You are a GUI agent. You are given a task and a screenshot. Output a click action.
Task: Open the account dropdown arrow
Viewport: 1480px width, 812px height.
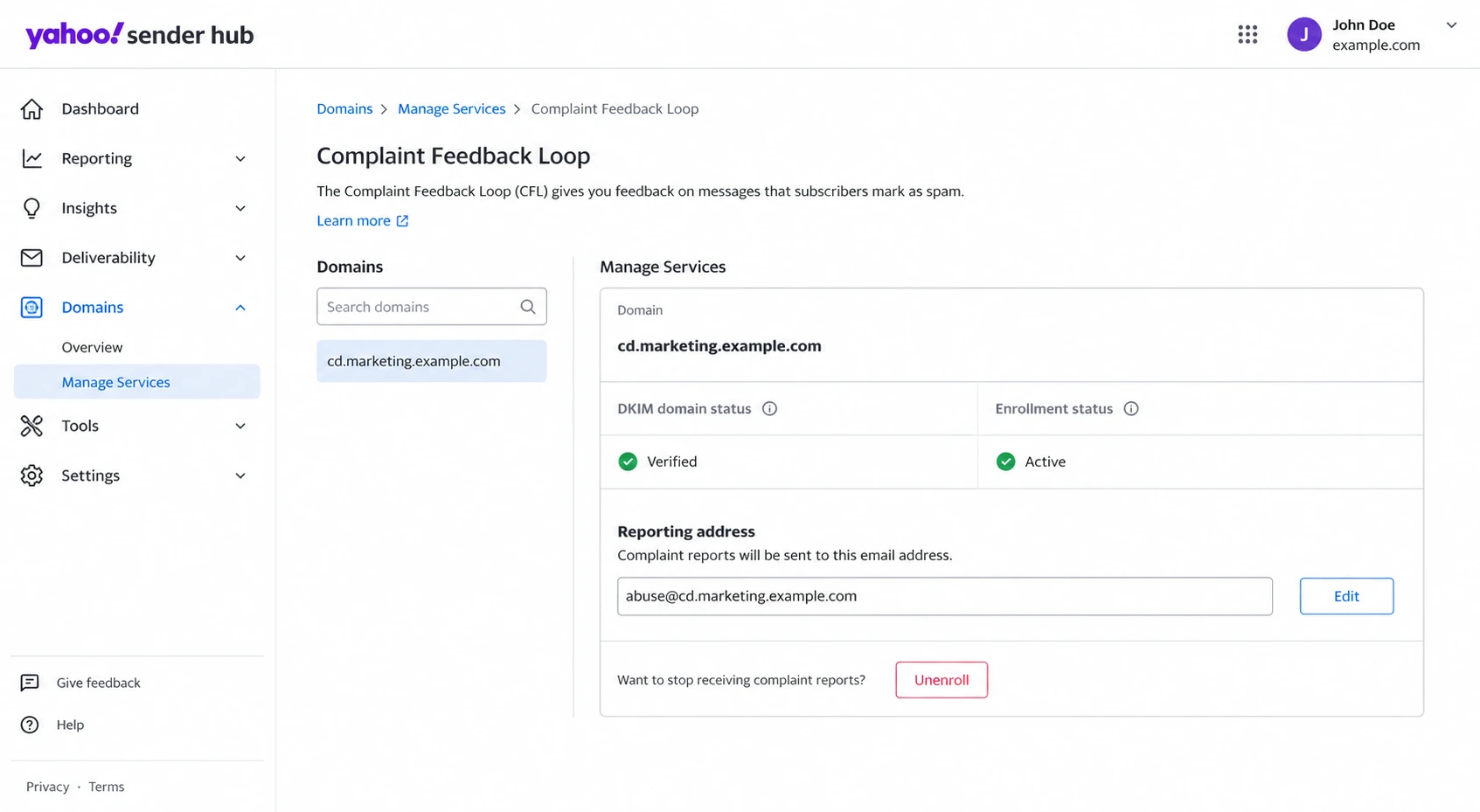[x=1451, y=25]
